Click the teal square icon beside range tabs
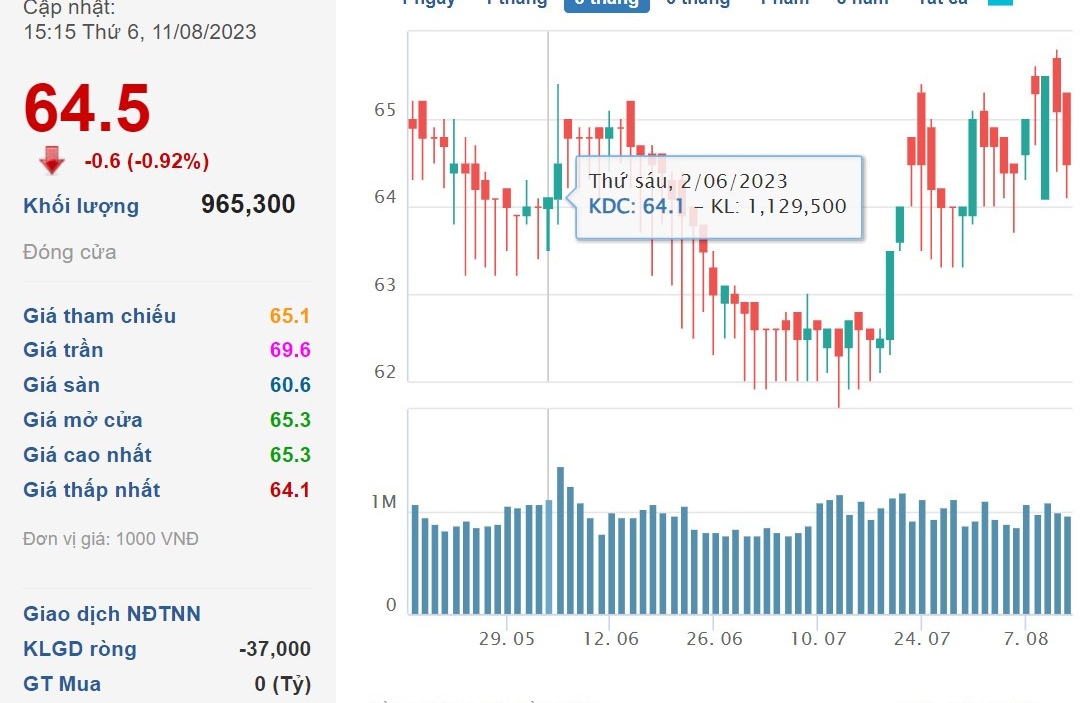 click(x=999, y=2)
